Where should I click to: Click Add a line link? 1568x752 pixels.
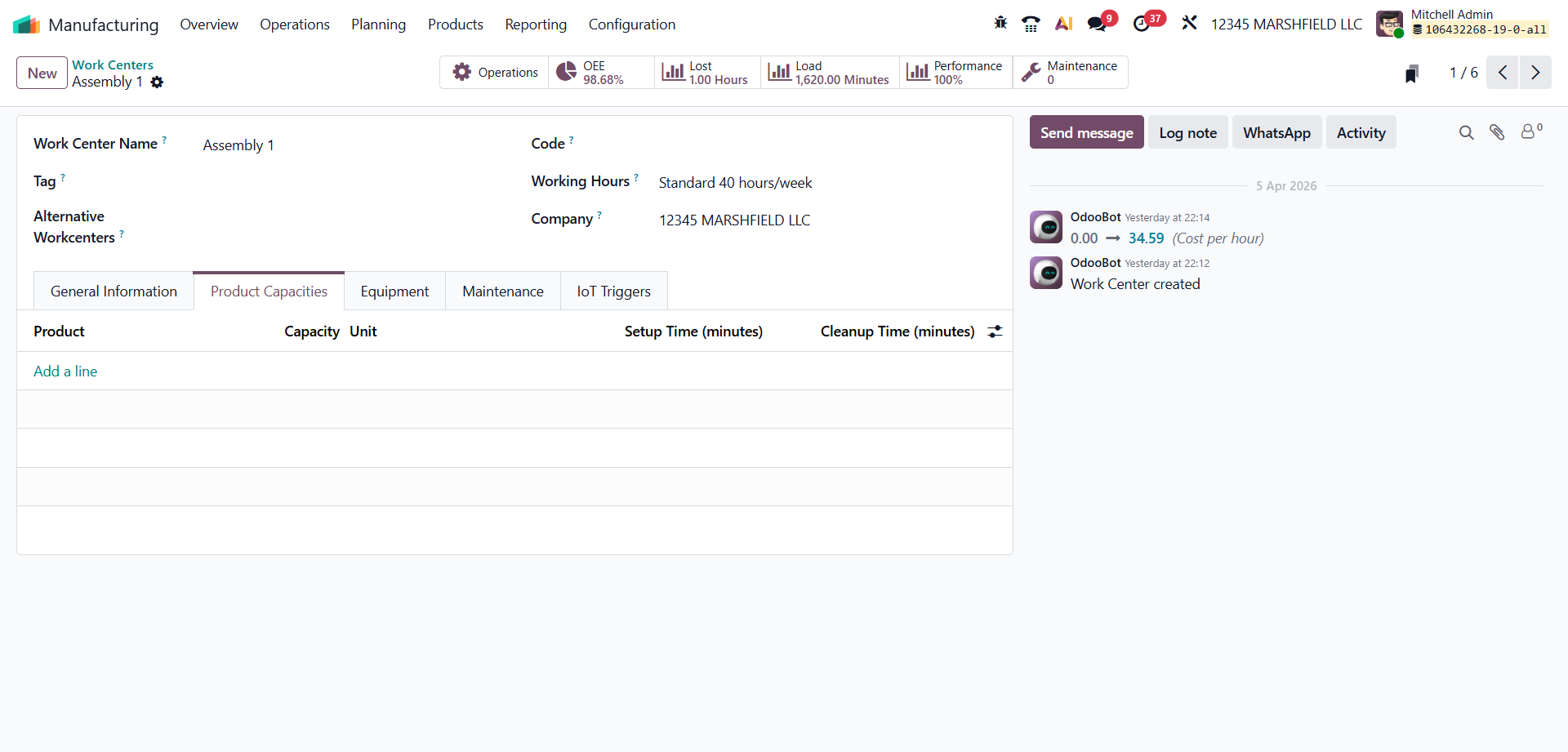click(x=65, y=372)
